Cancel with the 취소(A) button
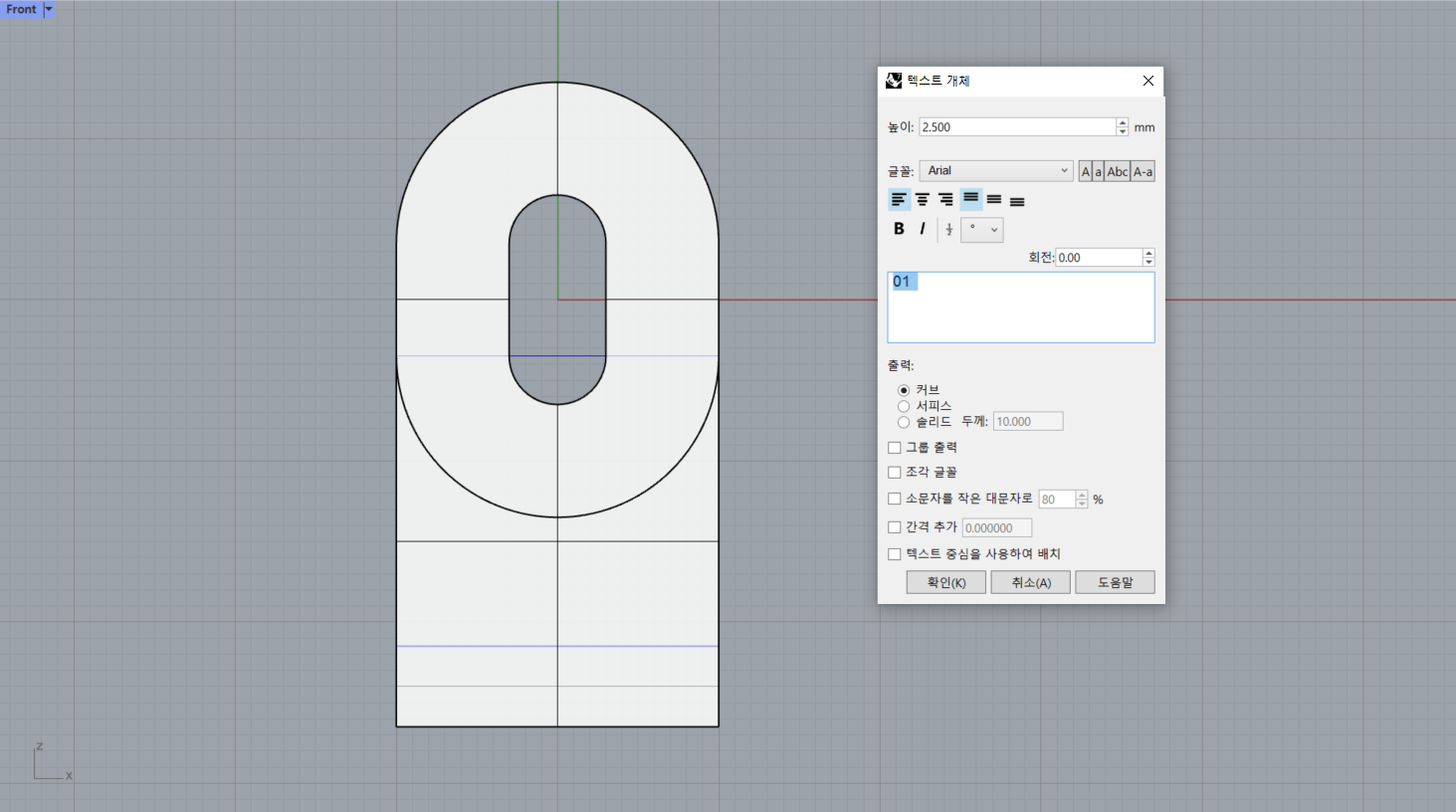1456x812 pixels. tap(1031, 582)
